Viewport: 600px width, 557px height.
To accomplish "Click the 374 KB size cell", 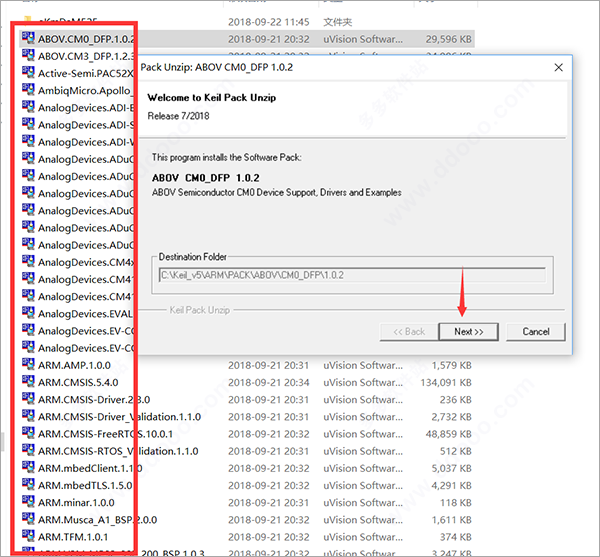I will [x=456, y=537].
